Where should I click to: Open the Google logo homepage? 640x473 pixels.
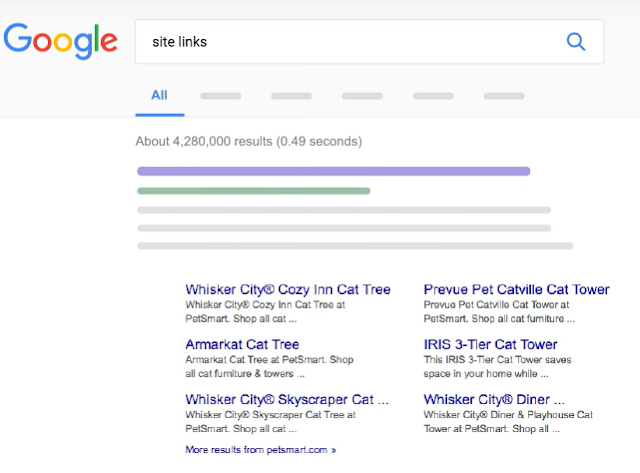(61, 41)
